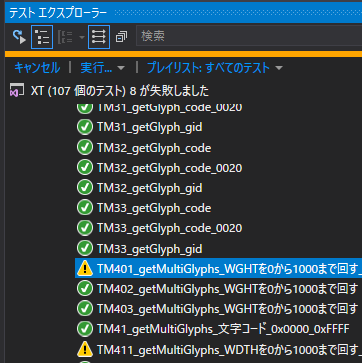
Task: Toggle the list view button
Action: point(99,37)
